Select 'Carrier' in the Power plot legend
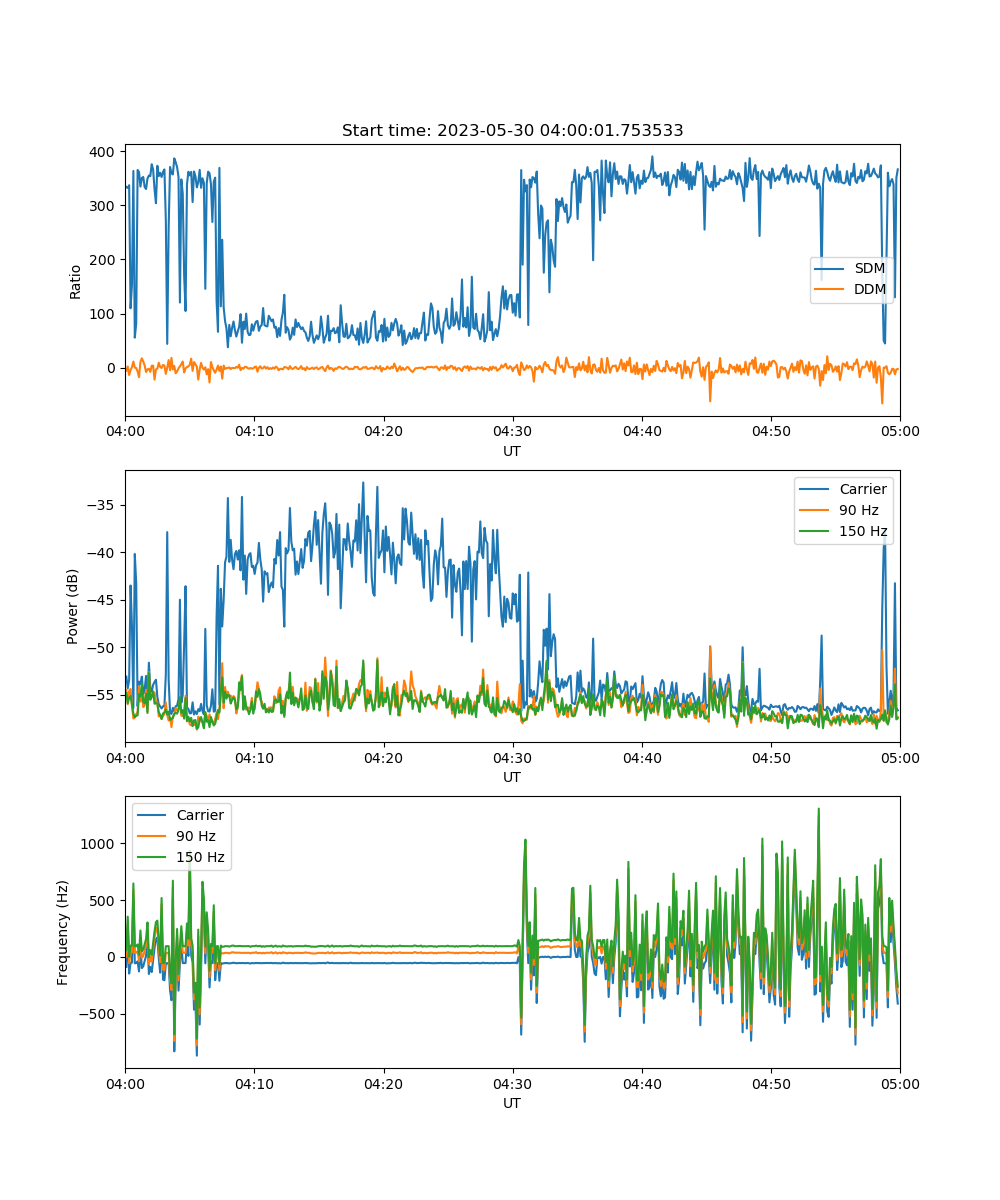 (863, 489)
